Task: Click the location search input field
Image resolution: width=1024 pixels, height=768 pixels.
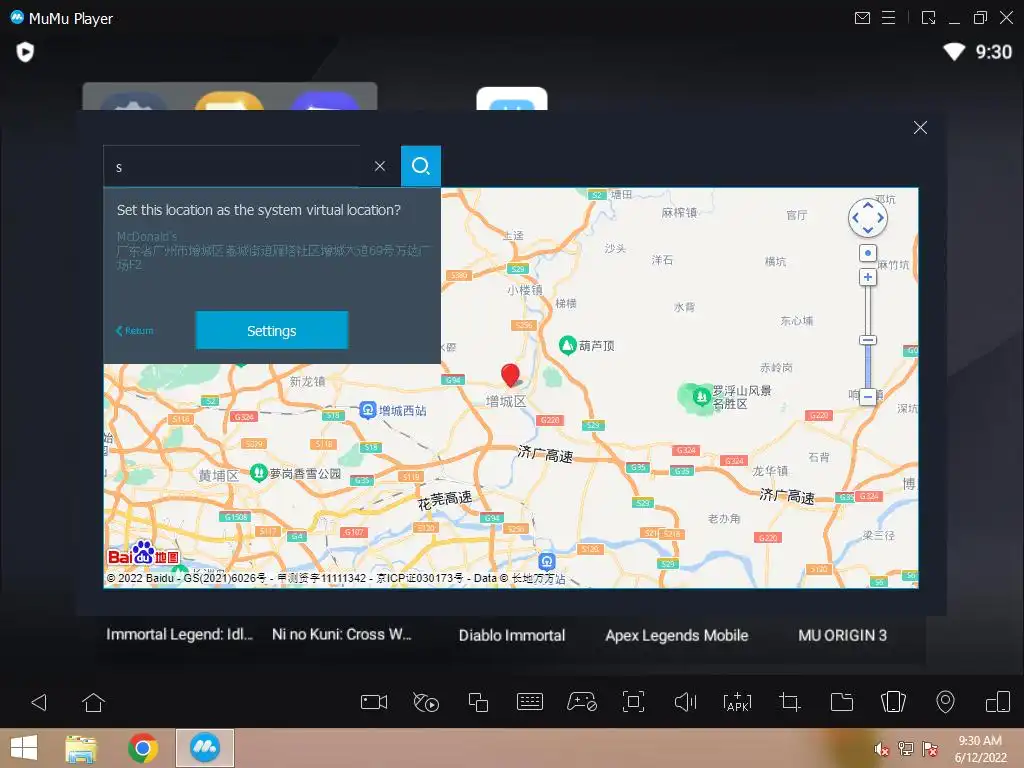Action: pos(232,167)
